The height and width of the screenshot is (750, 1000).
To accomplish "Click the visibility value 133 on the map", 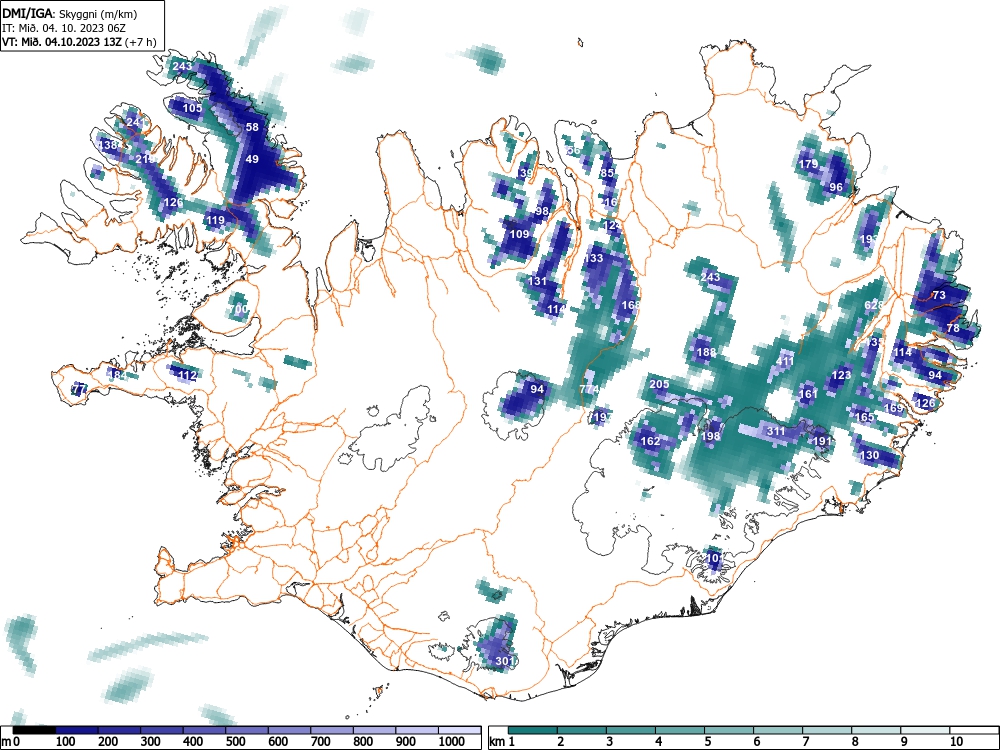I will click(x=594, y=258).
